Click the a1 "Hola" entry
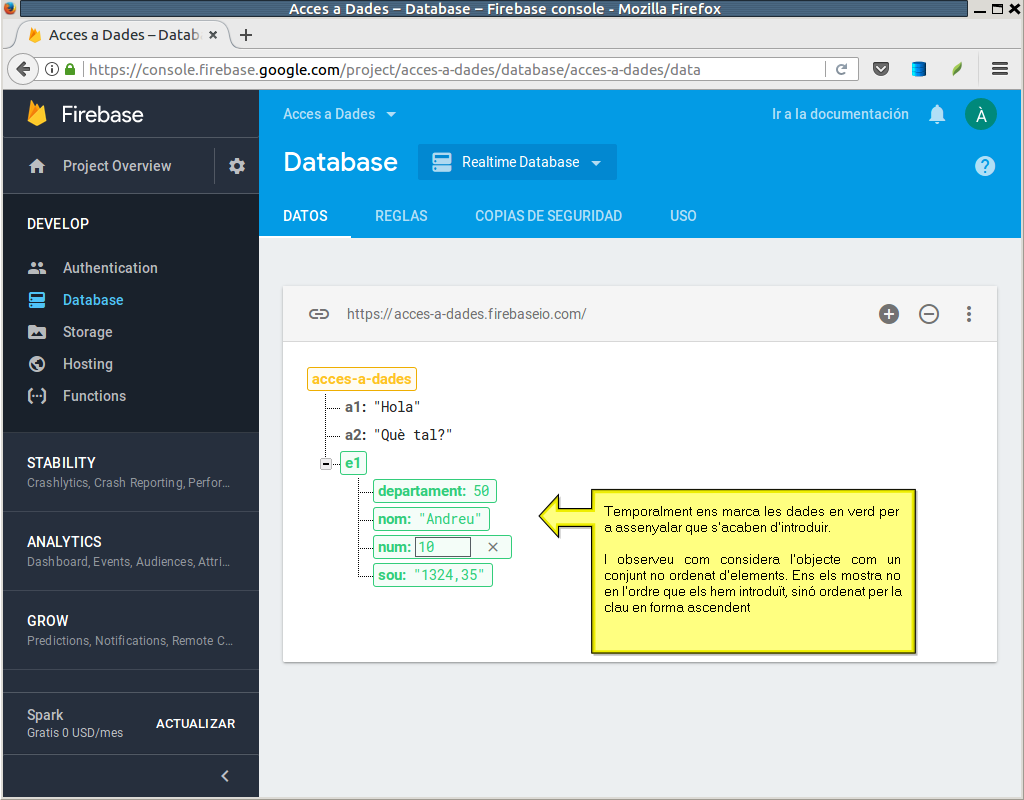 coord(383,407)
